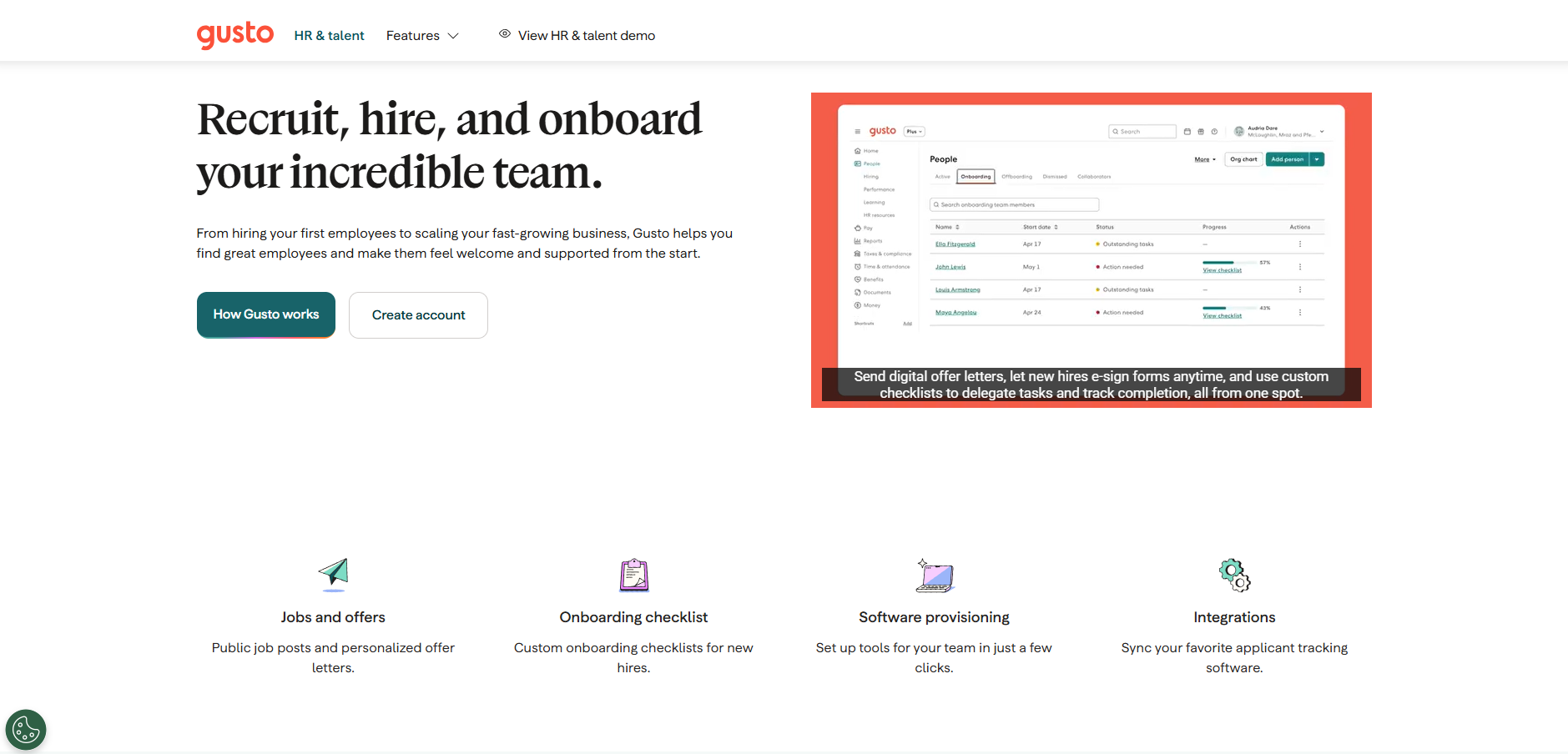Image resolution: width=1568 pixels, height=754 pixels.
Task: Open the actions menu for Ella Fitzgerald
Action: pyautogui.click(x=1300, y=244)
